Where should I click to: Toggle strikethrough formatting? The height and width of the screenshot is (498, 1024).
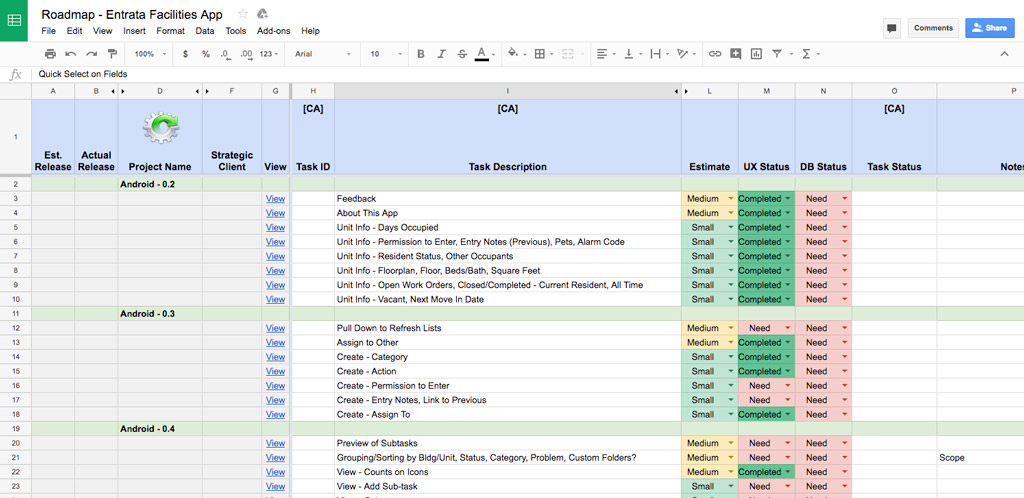(462, 54)
